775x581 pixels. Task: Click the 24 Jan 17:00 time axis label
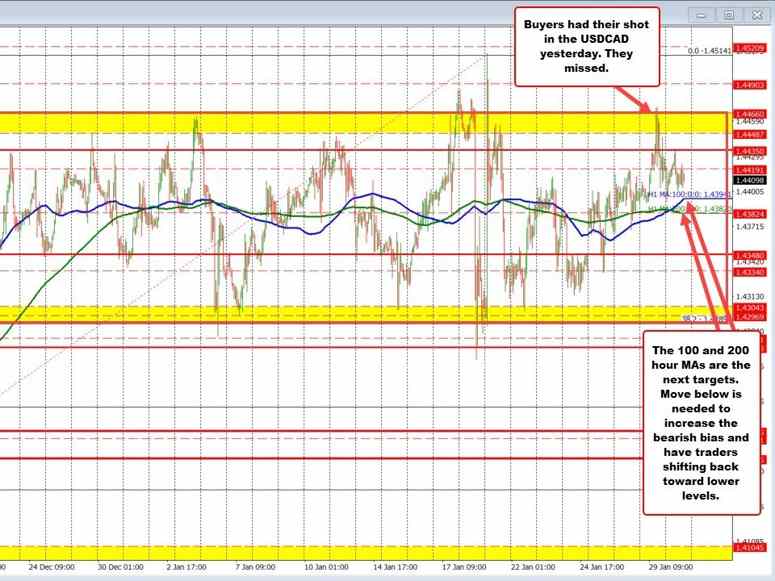pos(602,567)
